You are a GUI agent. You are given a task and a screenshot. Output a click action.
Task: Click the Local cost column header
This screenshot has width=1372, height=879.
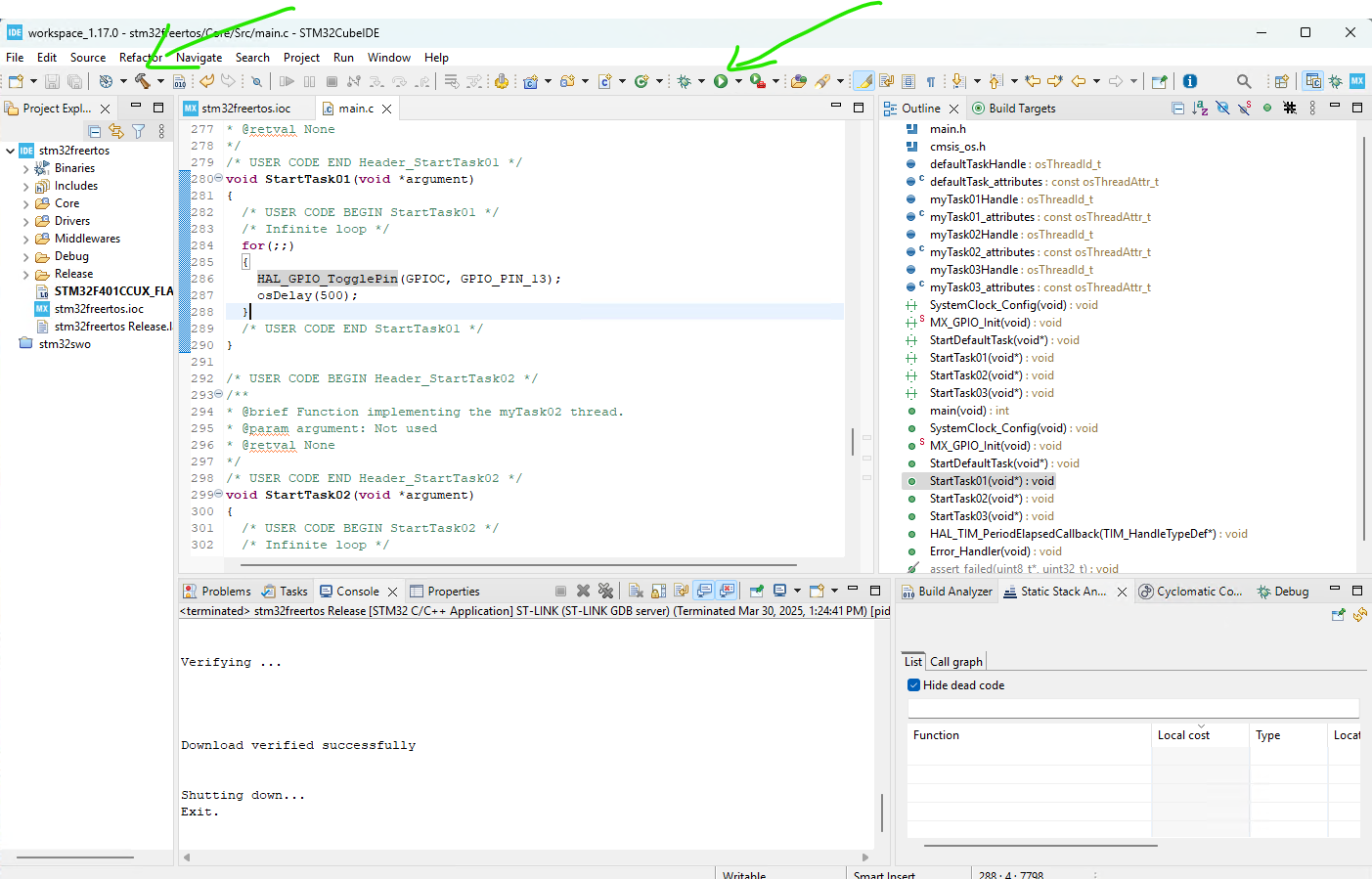1200,735
